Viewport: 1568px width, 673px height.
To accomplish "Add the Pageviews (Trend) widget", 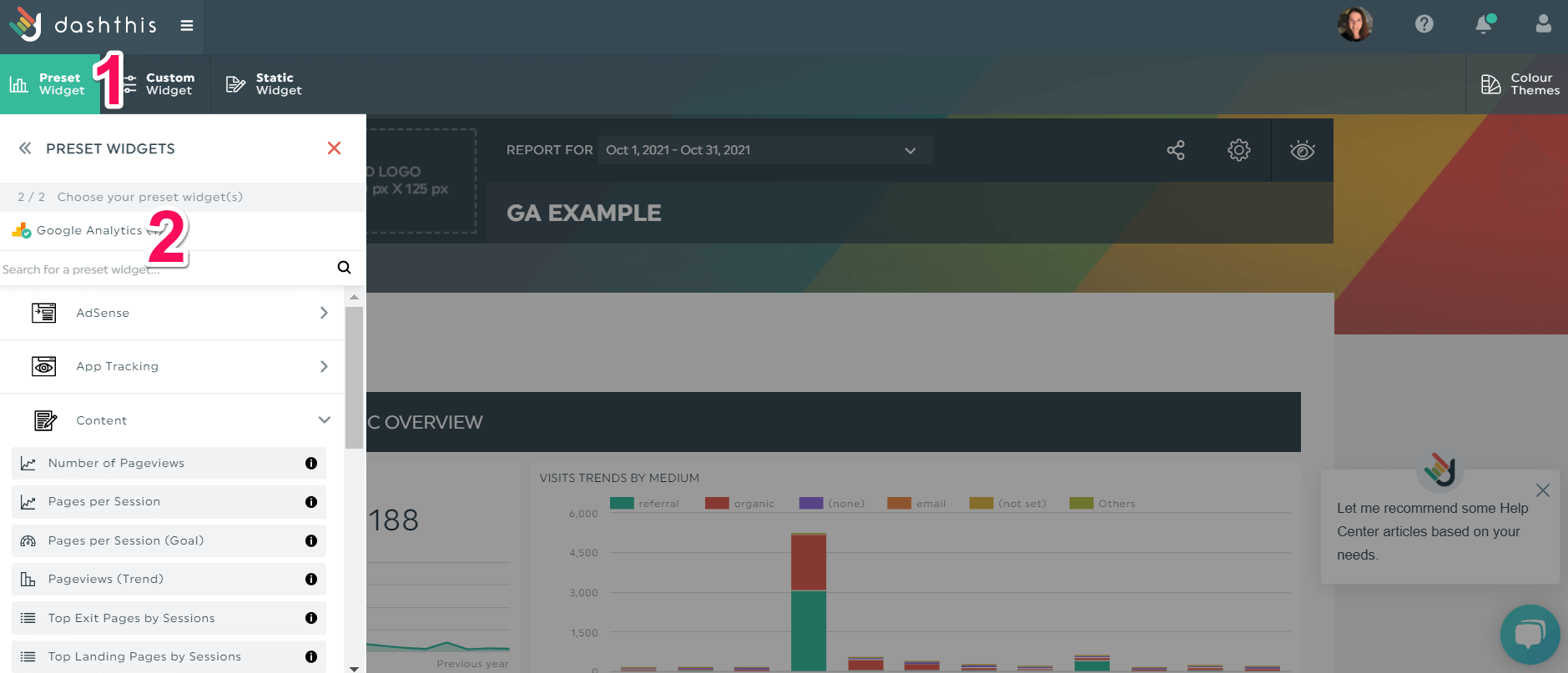I will pyautogui.click(x=169, y=580).
